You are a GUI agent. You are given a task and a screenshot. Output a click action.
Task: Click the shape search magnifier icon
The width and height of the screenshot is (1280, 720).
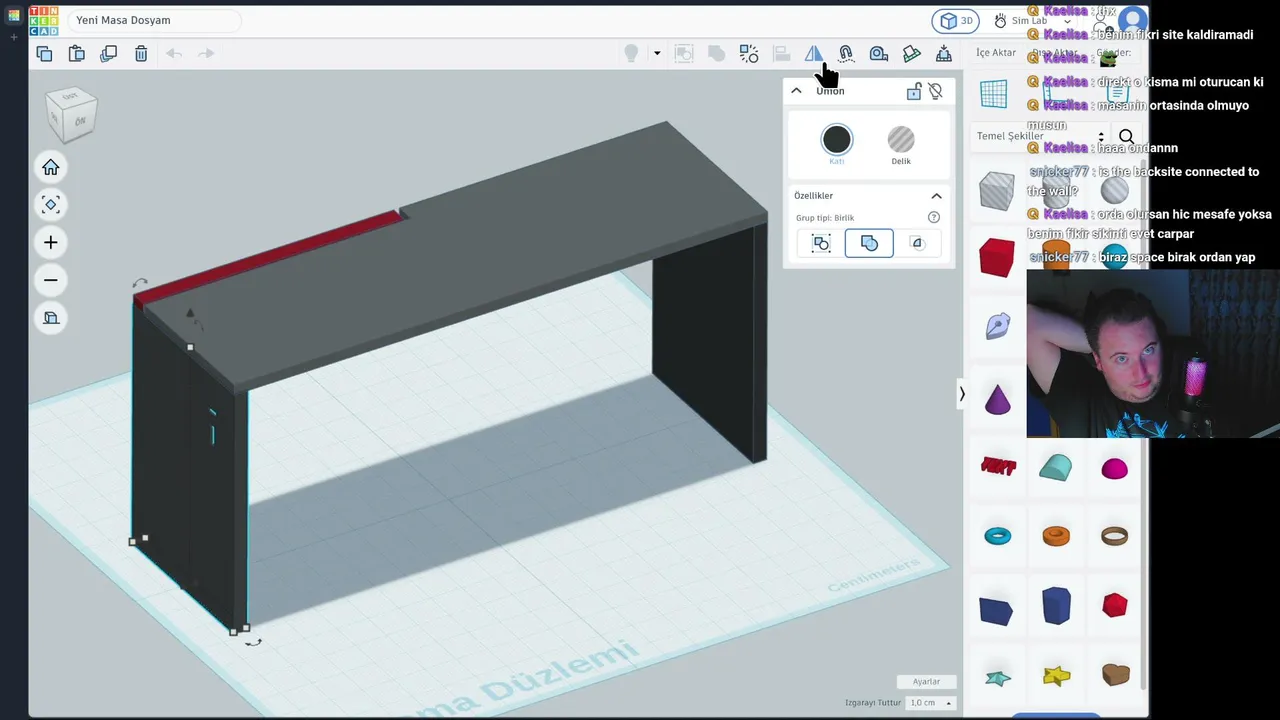[x=1126, y=137]
